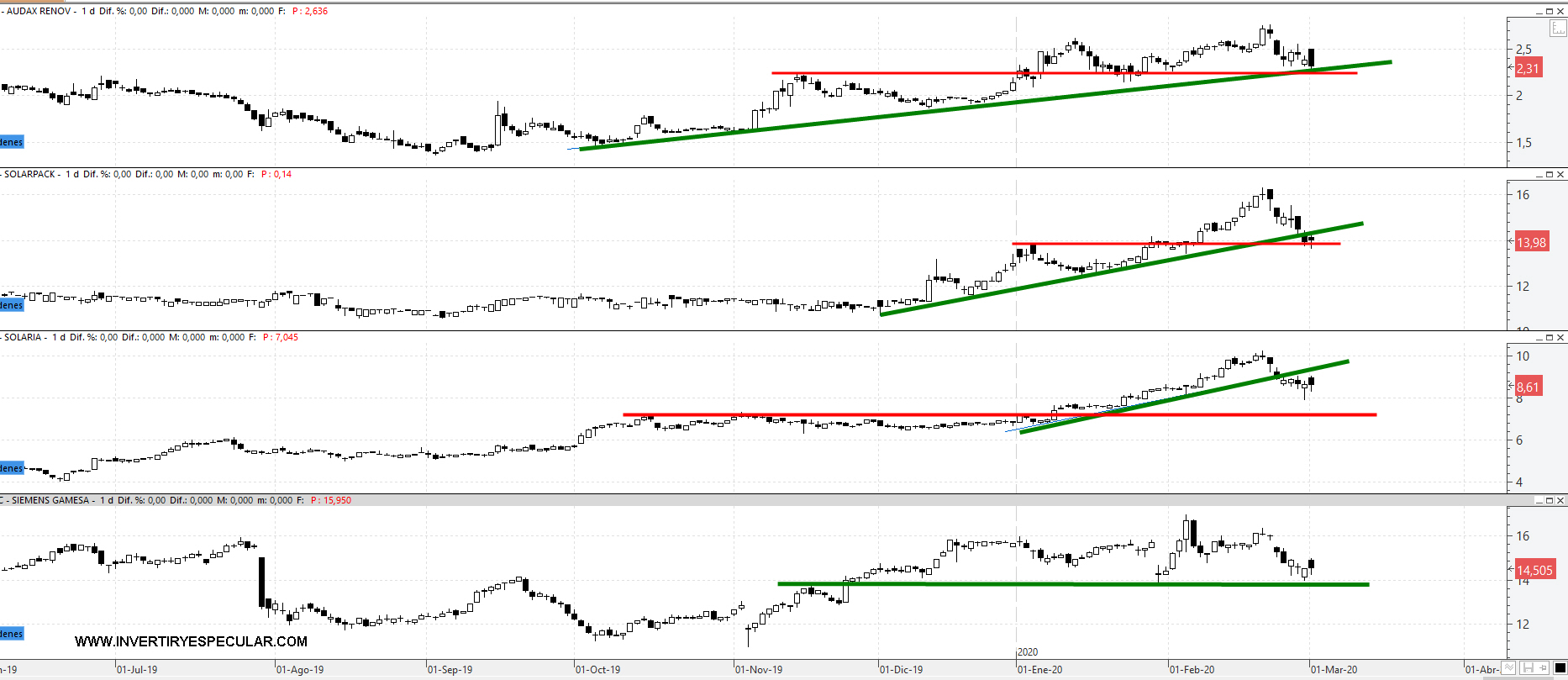
Task: Click the double-chevron icon on the time axis
Action: click(x=1508, y=668)
